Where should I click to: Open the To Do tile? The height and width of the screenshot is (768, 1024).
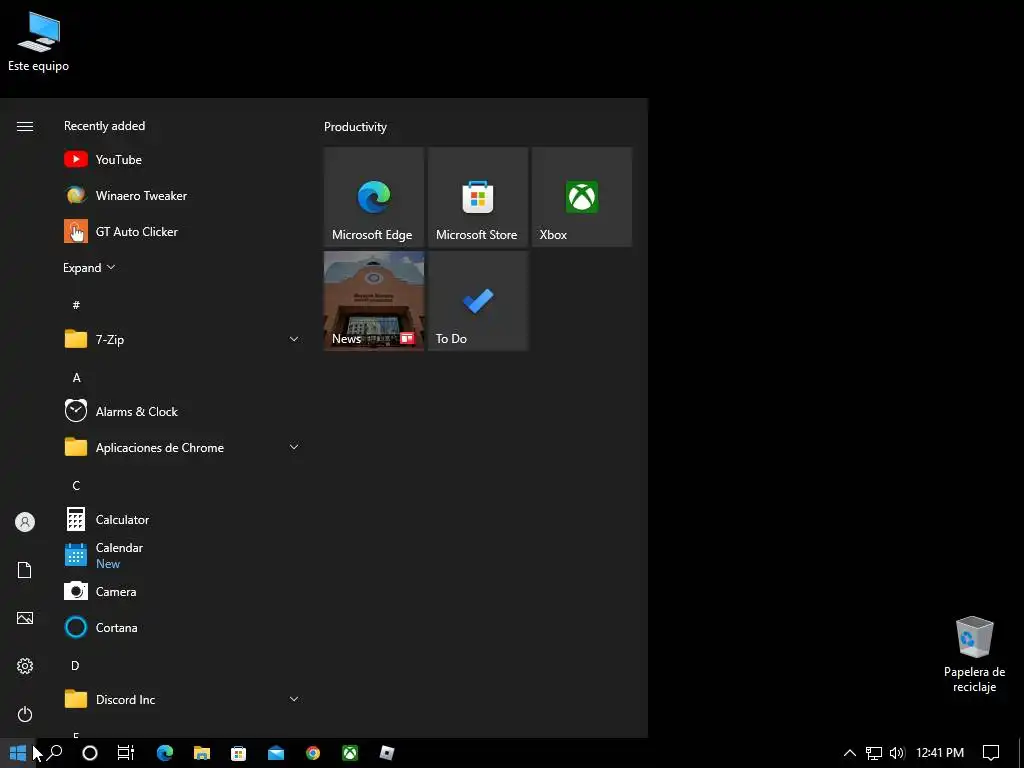(477, 301)
